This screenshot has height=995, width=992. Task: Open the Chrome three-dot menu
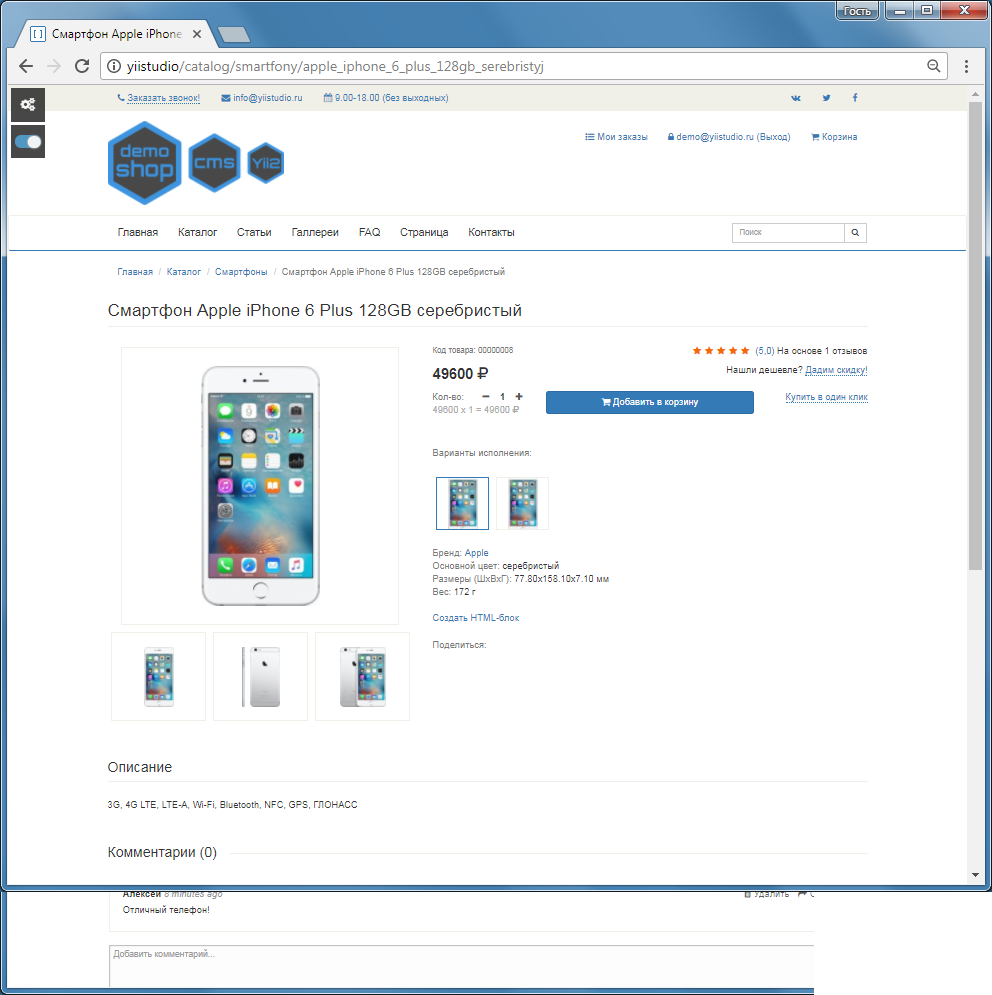pos(966,66)
